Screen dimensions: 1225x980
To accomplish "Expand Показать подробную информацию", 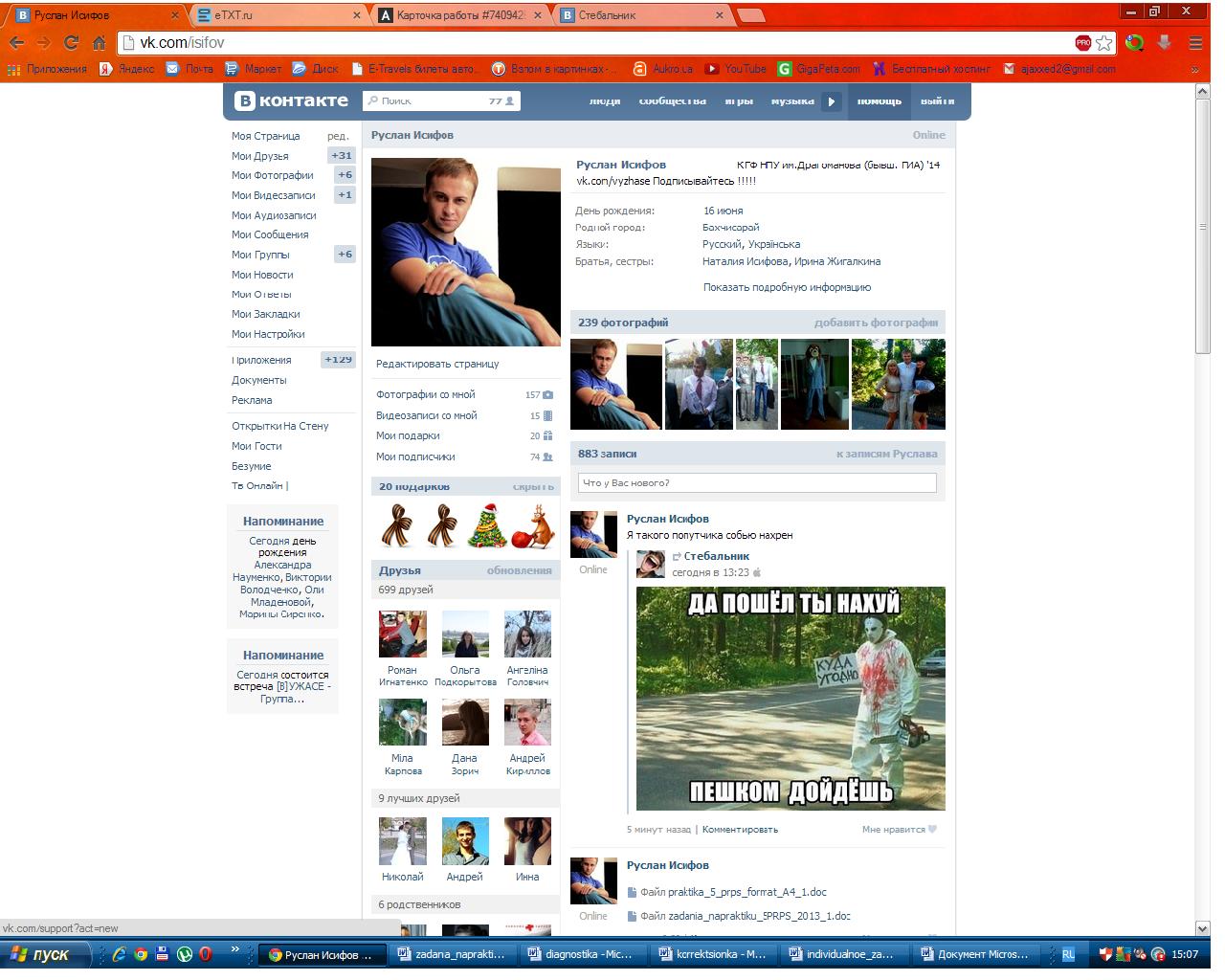I will [x=787, y=287].
